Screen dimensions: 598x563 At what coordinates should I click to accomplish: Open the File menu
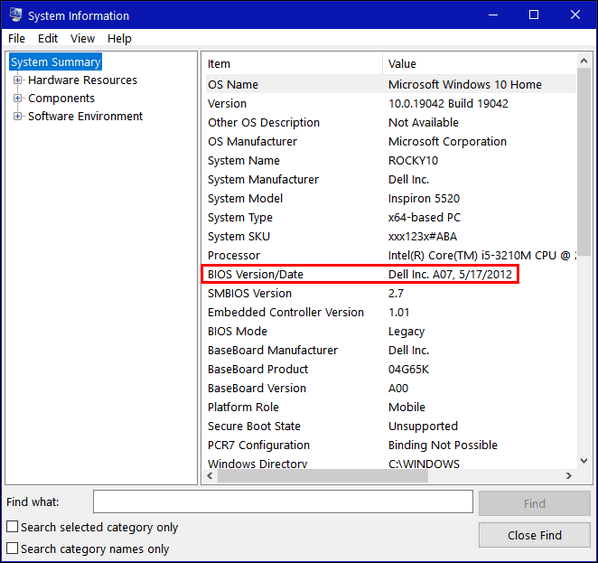pos(16,39)
